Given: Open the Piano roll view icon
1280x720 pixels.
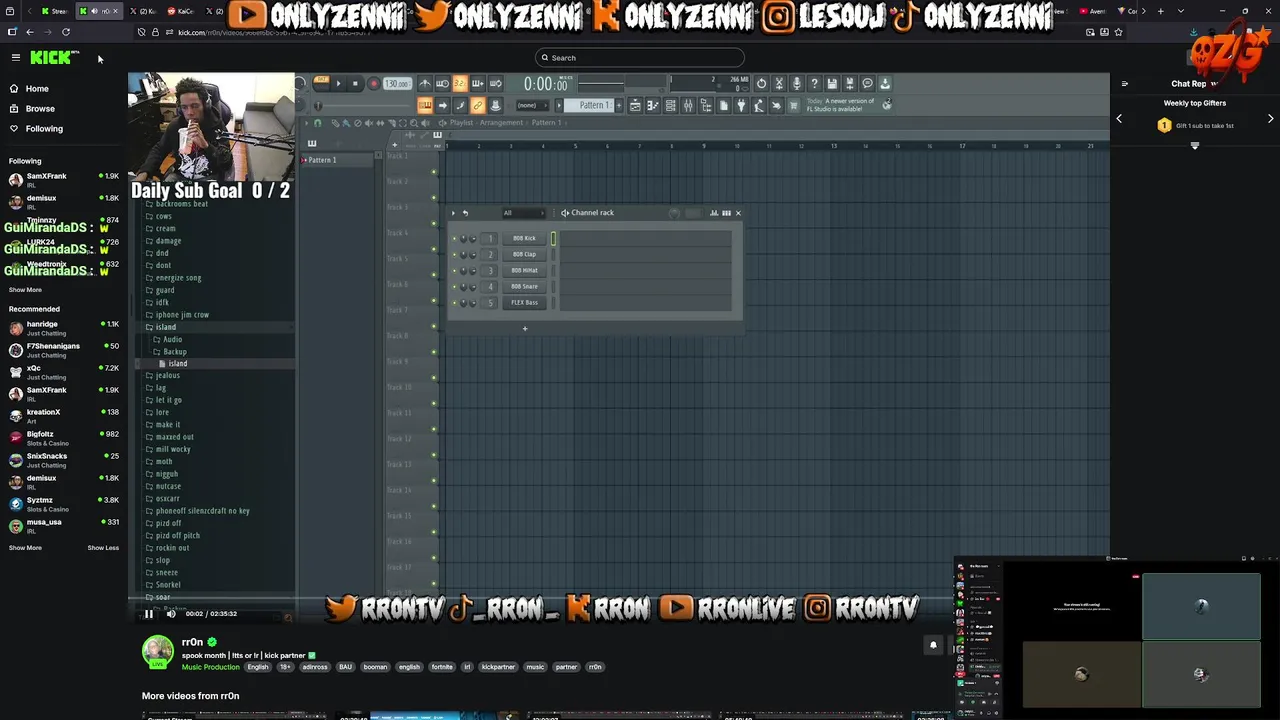Looking at the screenshot, I should pos(652,105).
